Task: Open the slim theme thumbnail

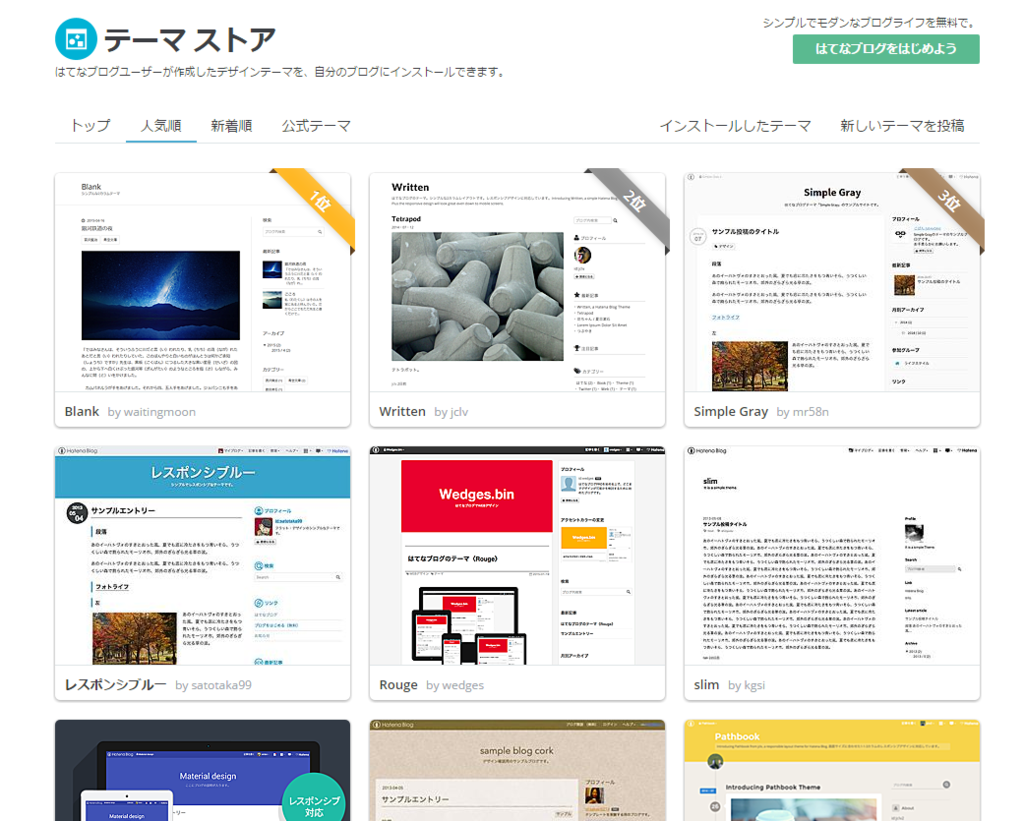Action: tap(832, 556)
